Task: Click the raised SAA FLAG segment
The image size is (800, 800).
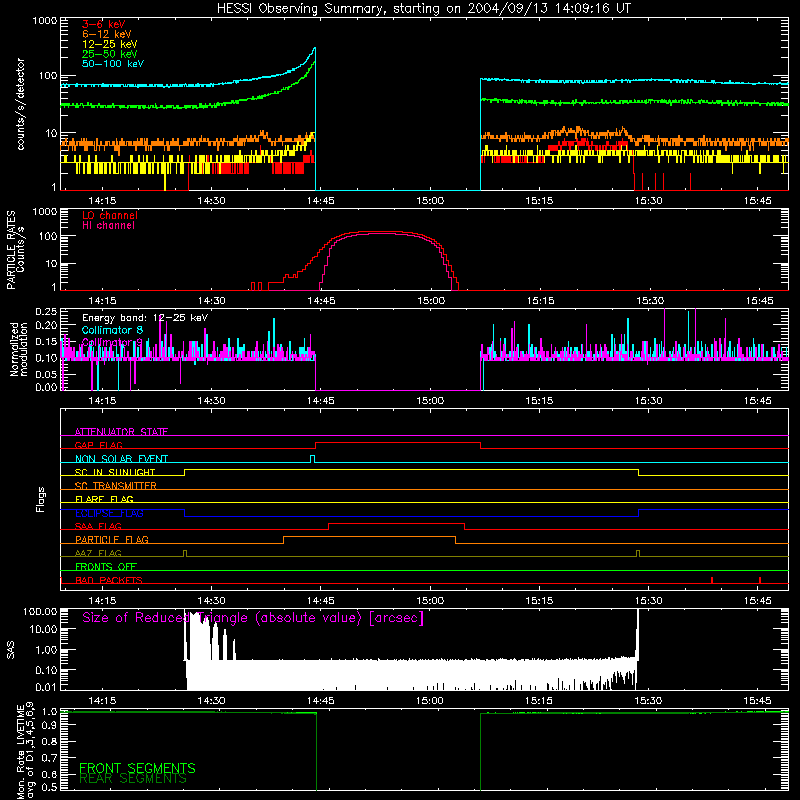Action: click(396, 523)
